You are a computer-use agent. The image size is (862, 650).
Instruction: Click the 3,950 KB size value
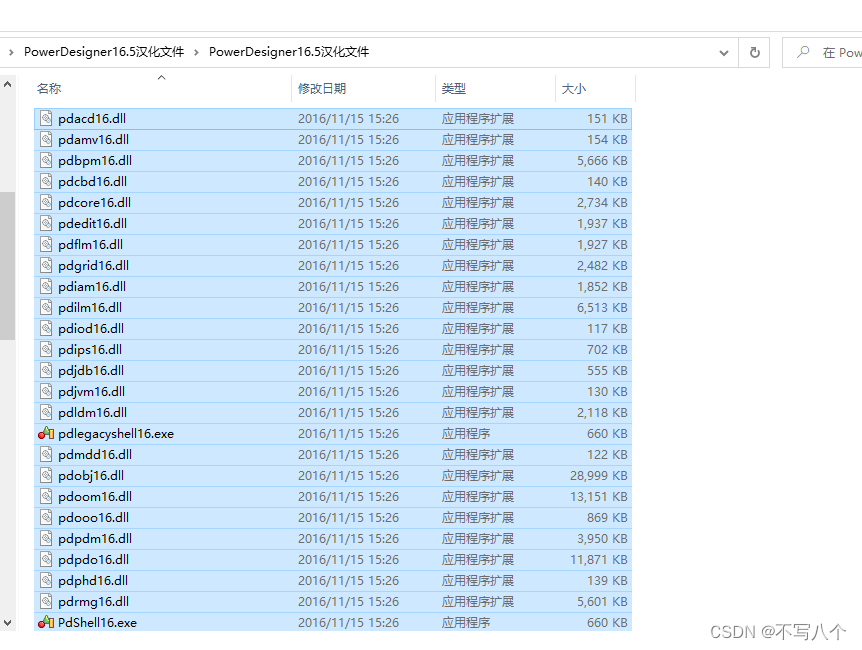click(602, 538)
